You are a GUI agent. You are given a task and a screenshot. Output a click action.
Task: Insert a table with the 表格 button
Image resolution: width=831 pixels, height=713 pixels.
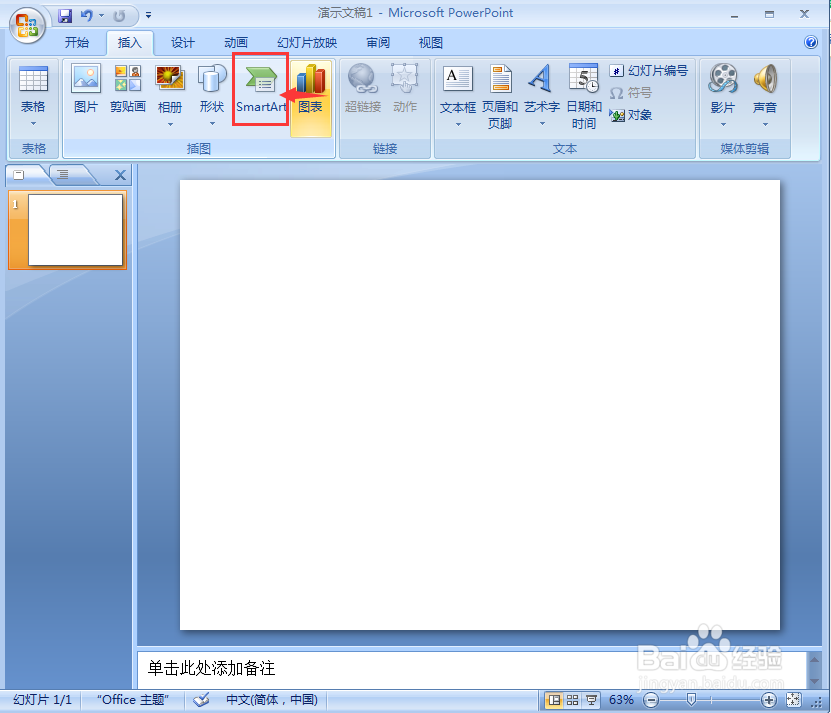tap(33, 96)
